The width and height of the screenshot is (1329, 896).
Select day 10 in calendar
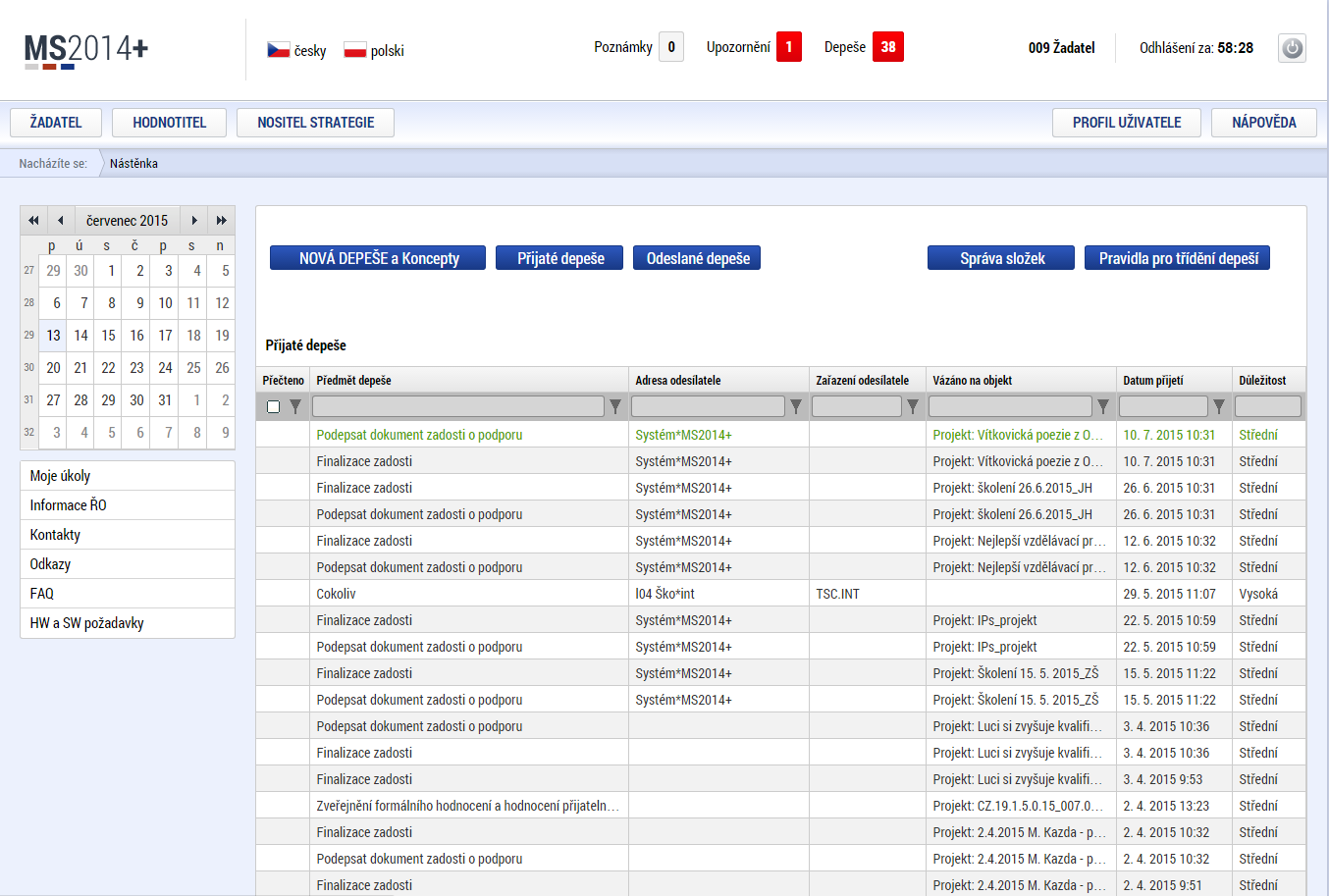click(x=165, y=303)
